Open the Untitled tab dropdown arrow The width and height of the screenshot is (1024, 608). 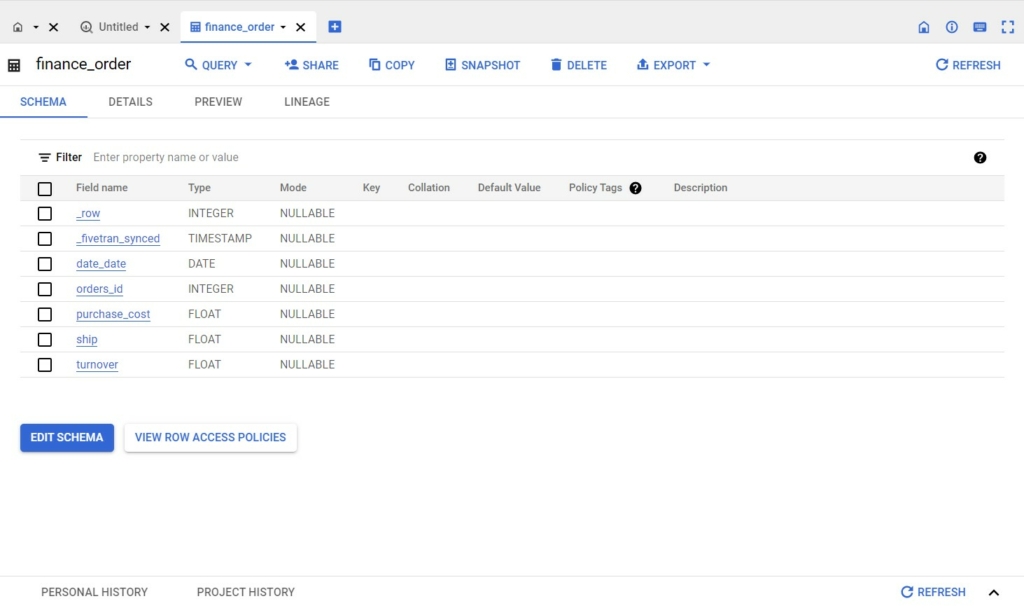click(147, 27)
